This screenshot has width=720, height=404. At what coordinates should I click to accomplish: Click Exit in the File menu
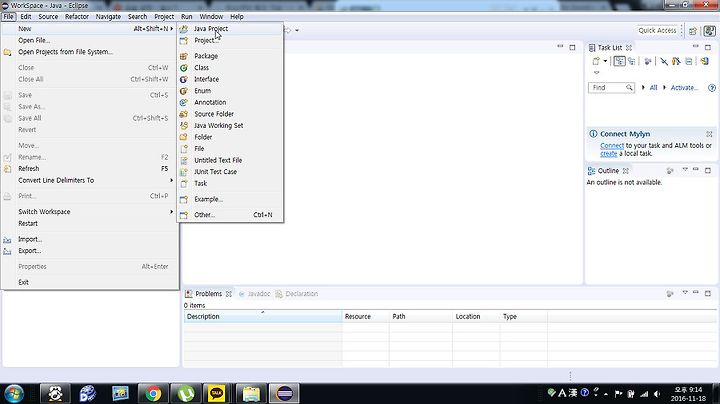pyautogui.click(x=90, y=282)
